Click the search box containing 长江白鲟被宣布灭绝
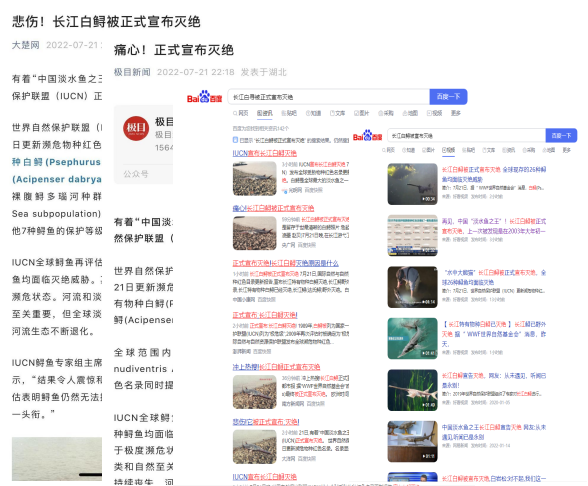Image resolution: width=588 pixels, height=486 pixels. [466, 136]
